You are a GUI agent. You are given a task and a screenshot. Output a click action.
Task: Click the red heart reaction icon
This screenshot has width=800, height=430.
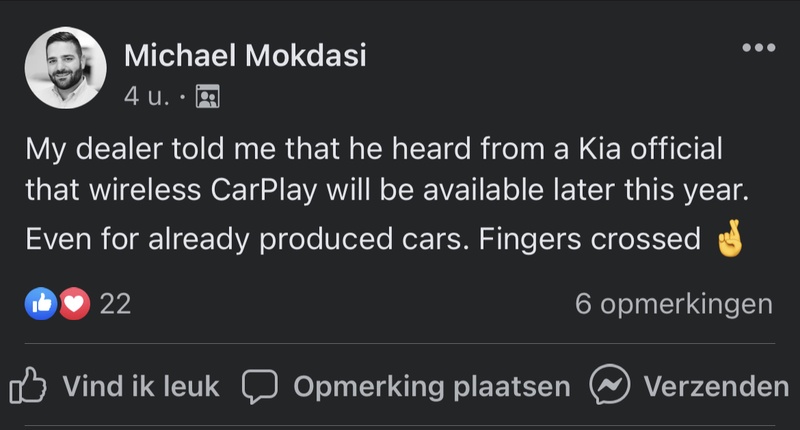[74, 304]
